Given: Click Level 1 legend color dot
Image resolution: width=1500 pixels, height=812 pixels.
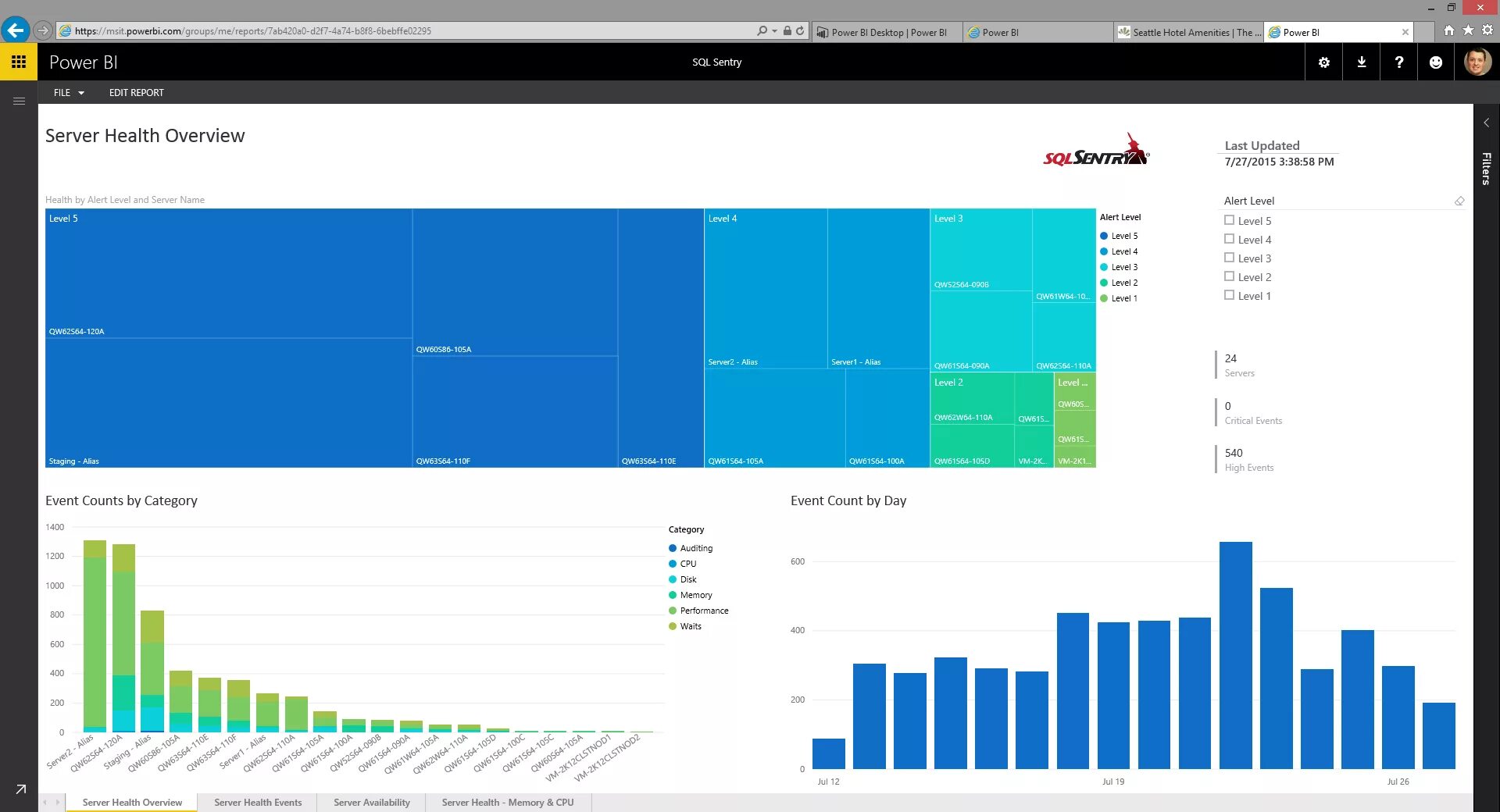Looking at the screenshot, I should (x=1104, y=298).
